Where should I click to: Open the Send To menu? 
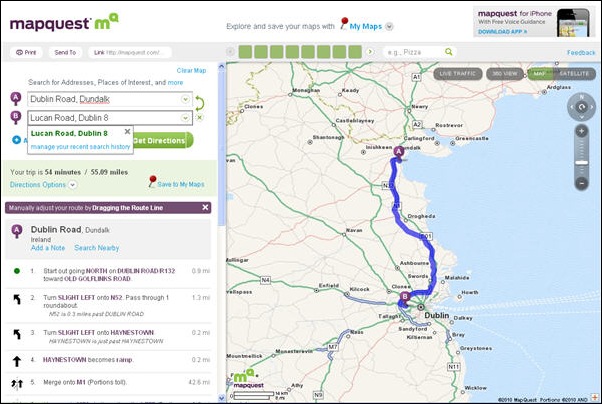point(64,52)
